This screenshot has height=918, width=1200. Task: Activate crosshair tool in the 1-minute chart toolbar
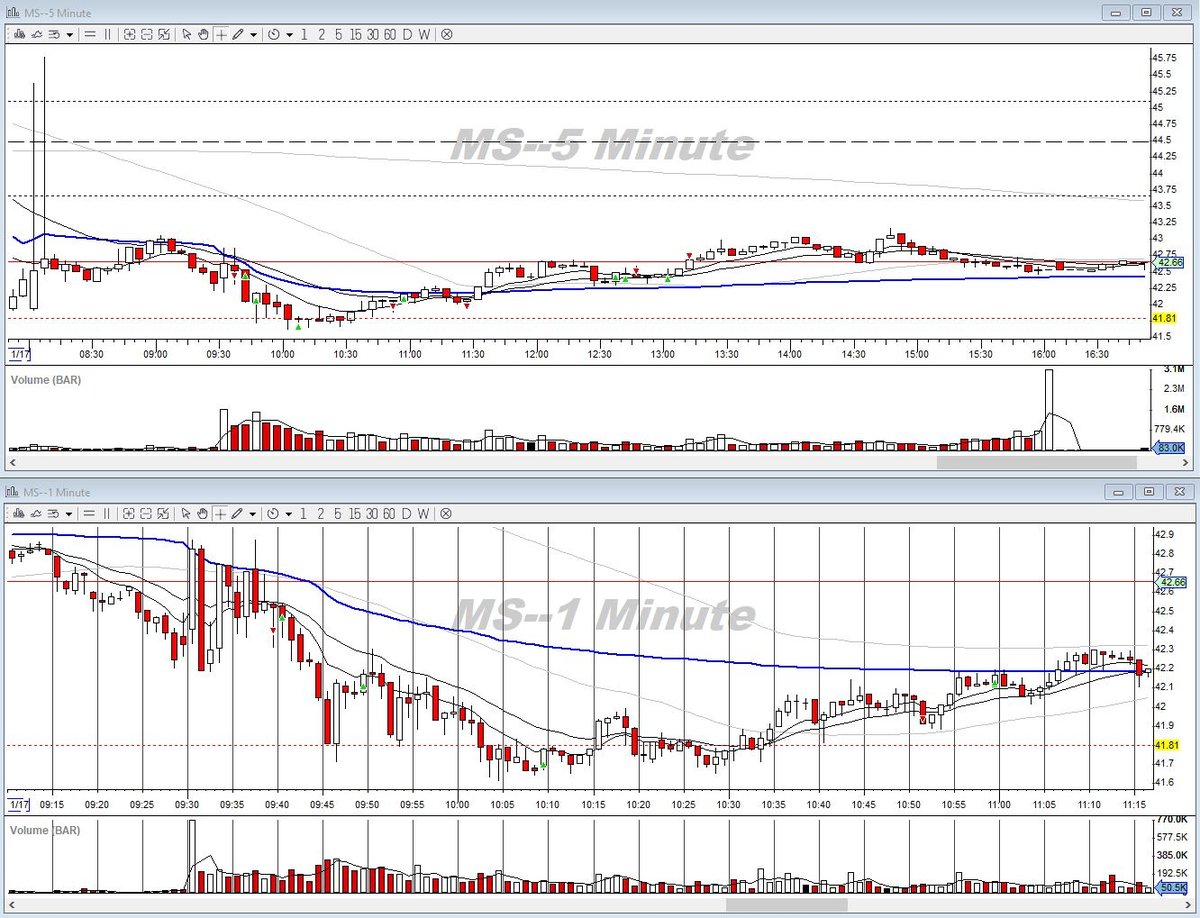(220, 512)
